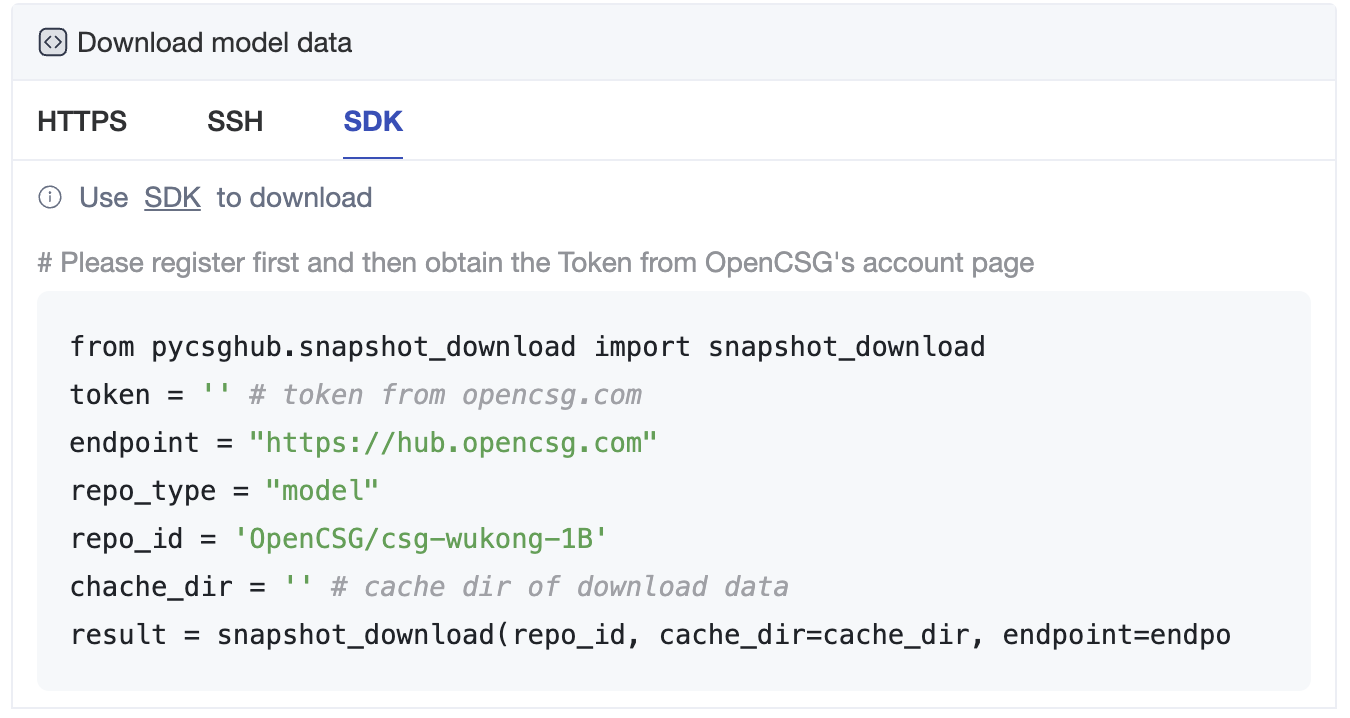
Task: Click the 'cache dir of download data' comment
Action: point(559,587)
